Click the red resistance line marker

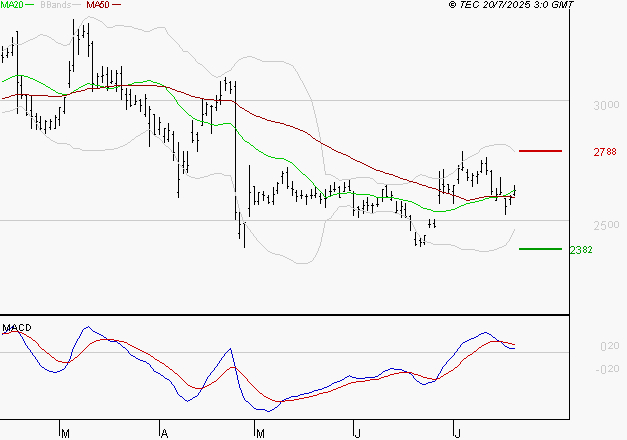[x=542, y=151]
